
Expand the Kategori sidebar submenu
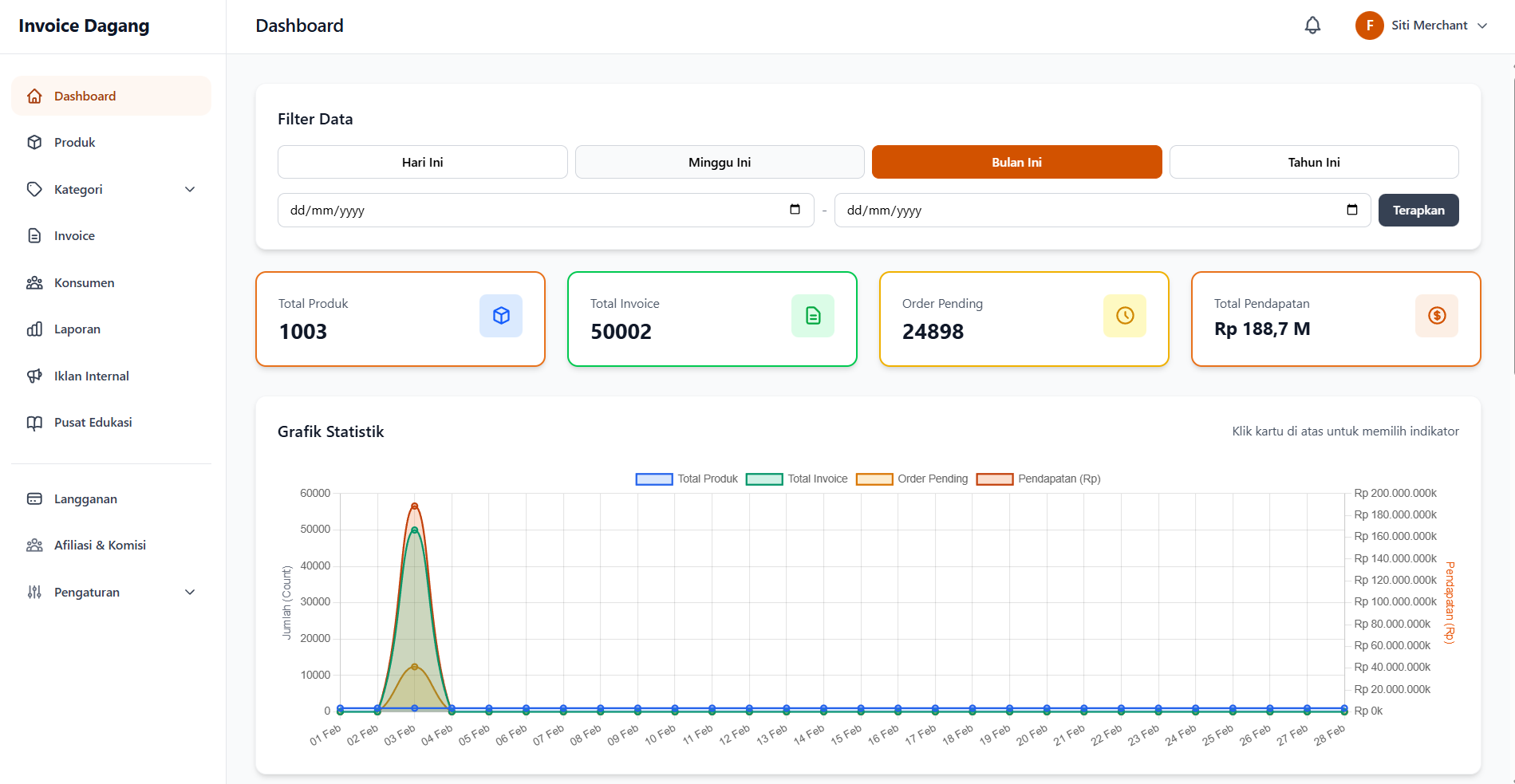190,190
